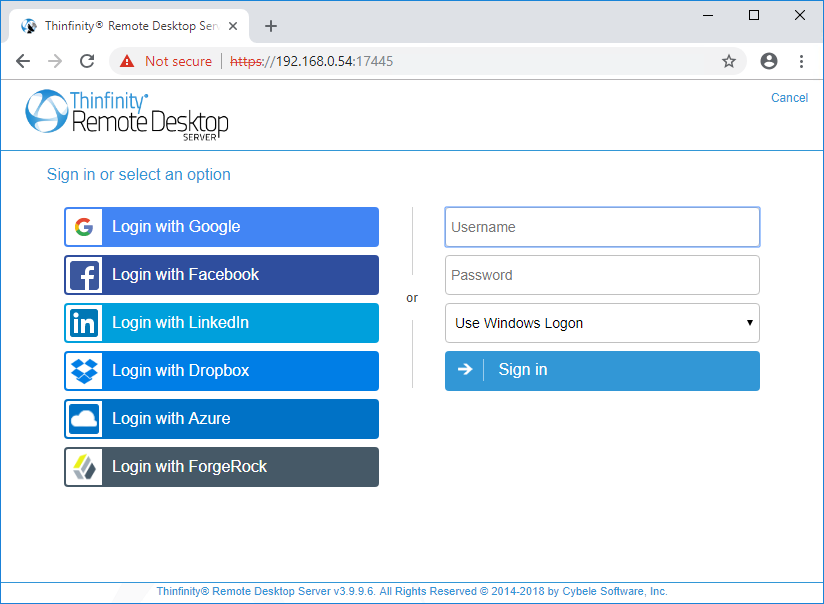This screenshot has width=824, height=604.
Task: Login with Dropbox
Action: [x=221, y=371]
